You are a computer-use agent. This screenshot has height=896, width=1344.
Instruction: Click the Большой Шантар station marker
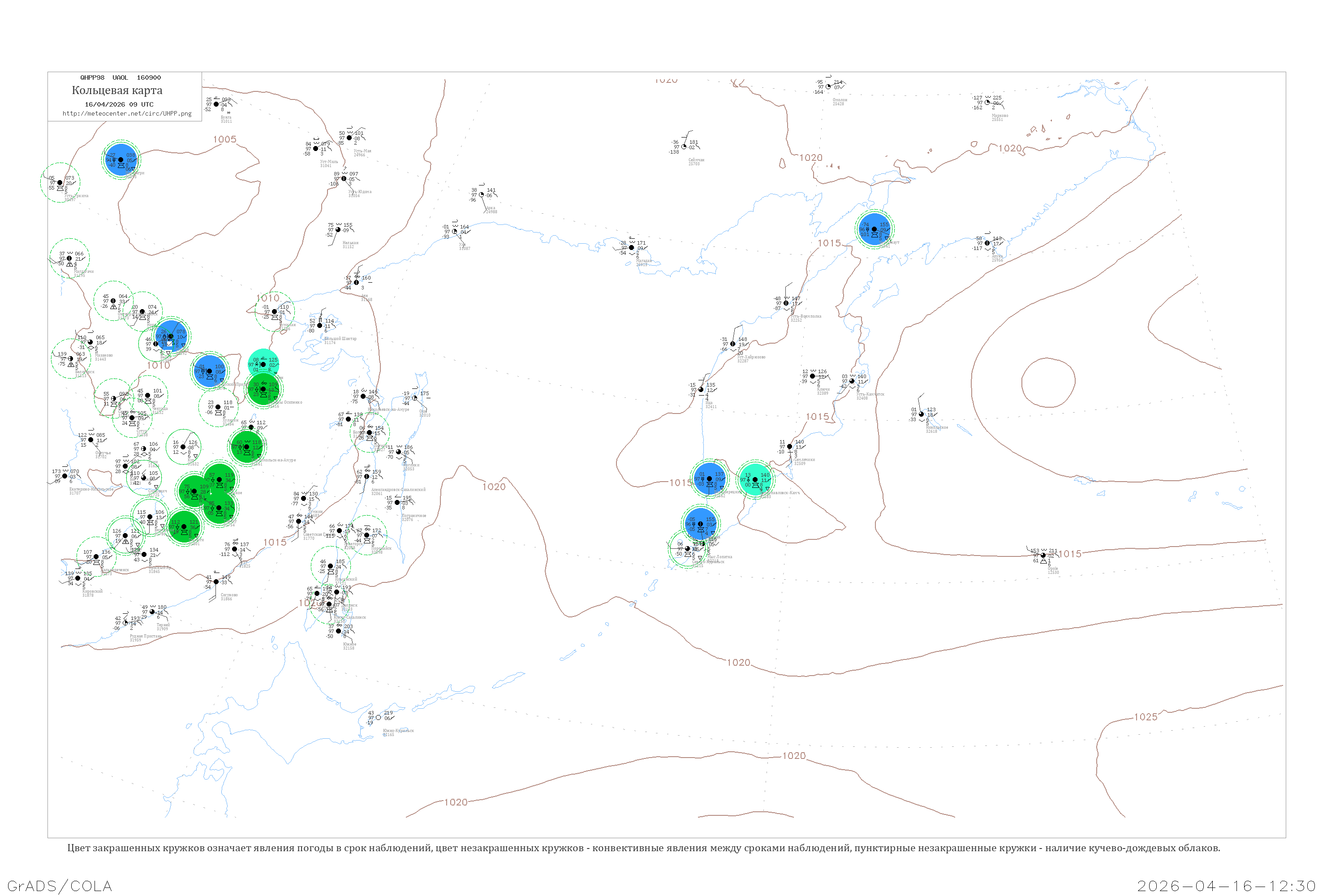click(x=319, y=326)
